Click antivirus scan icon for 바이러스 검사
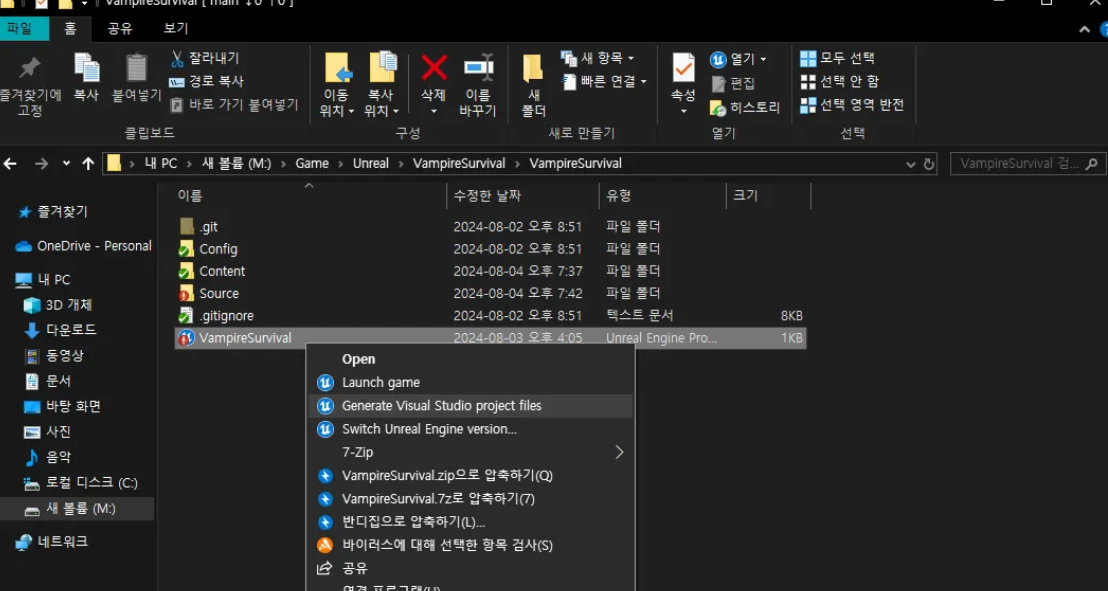Image resolution: width=1108 pixels, height=591 pixels. coord(325,545)
